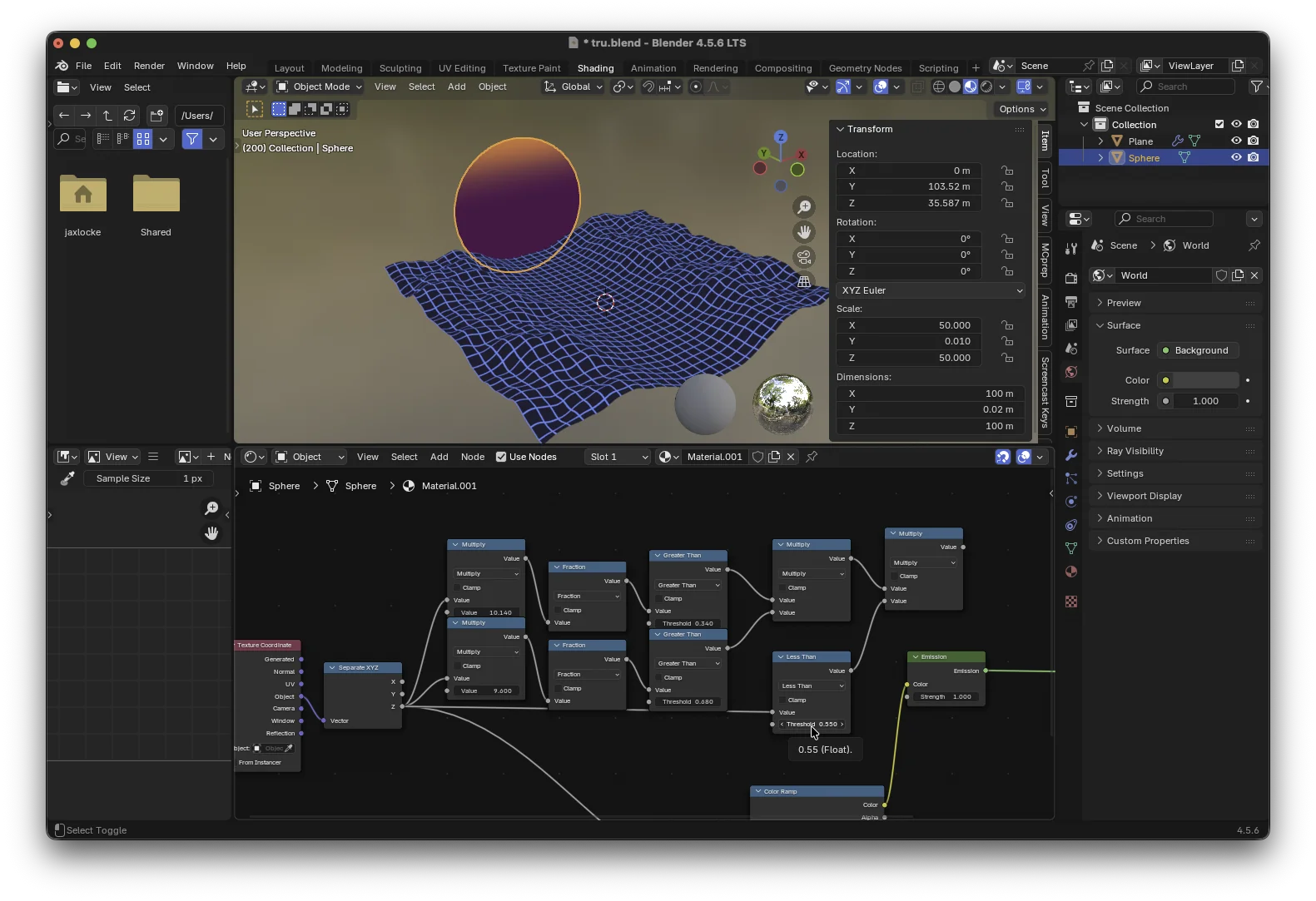Toggle Clamp on the Less Than node

(783, 701)
